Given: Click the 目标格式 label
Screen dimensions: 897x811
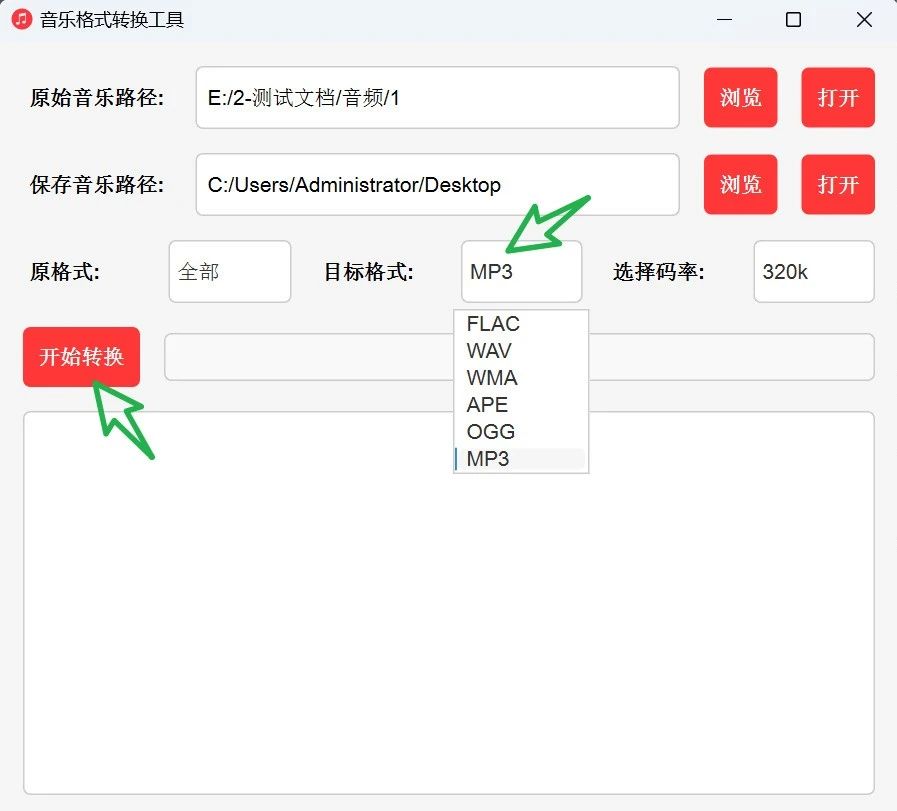Looking at the screenshot, I should point(369,272).
